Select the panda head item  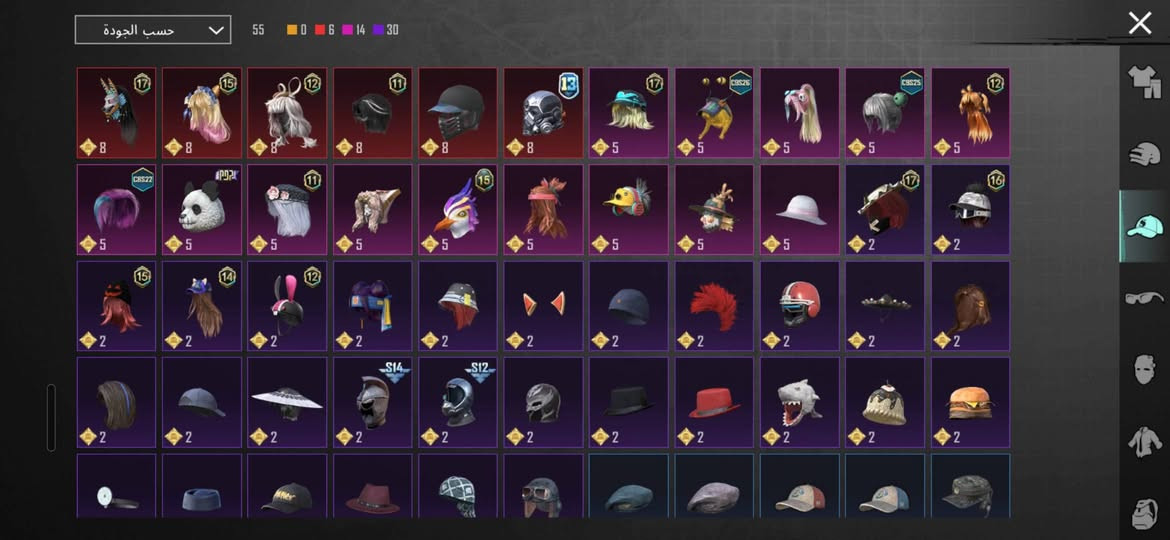point(202,210)
